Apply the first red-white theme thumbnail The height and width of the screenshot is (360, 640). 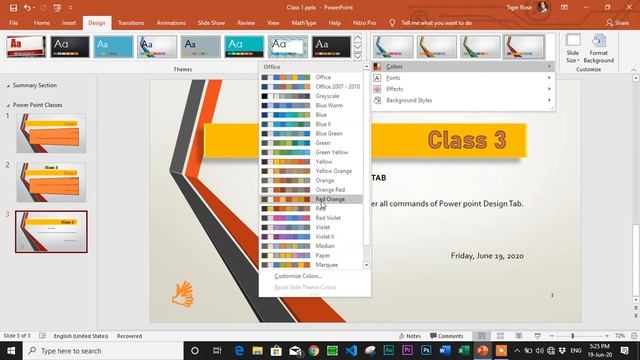(x=26, y=47)
